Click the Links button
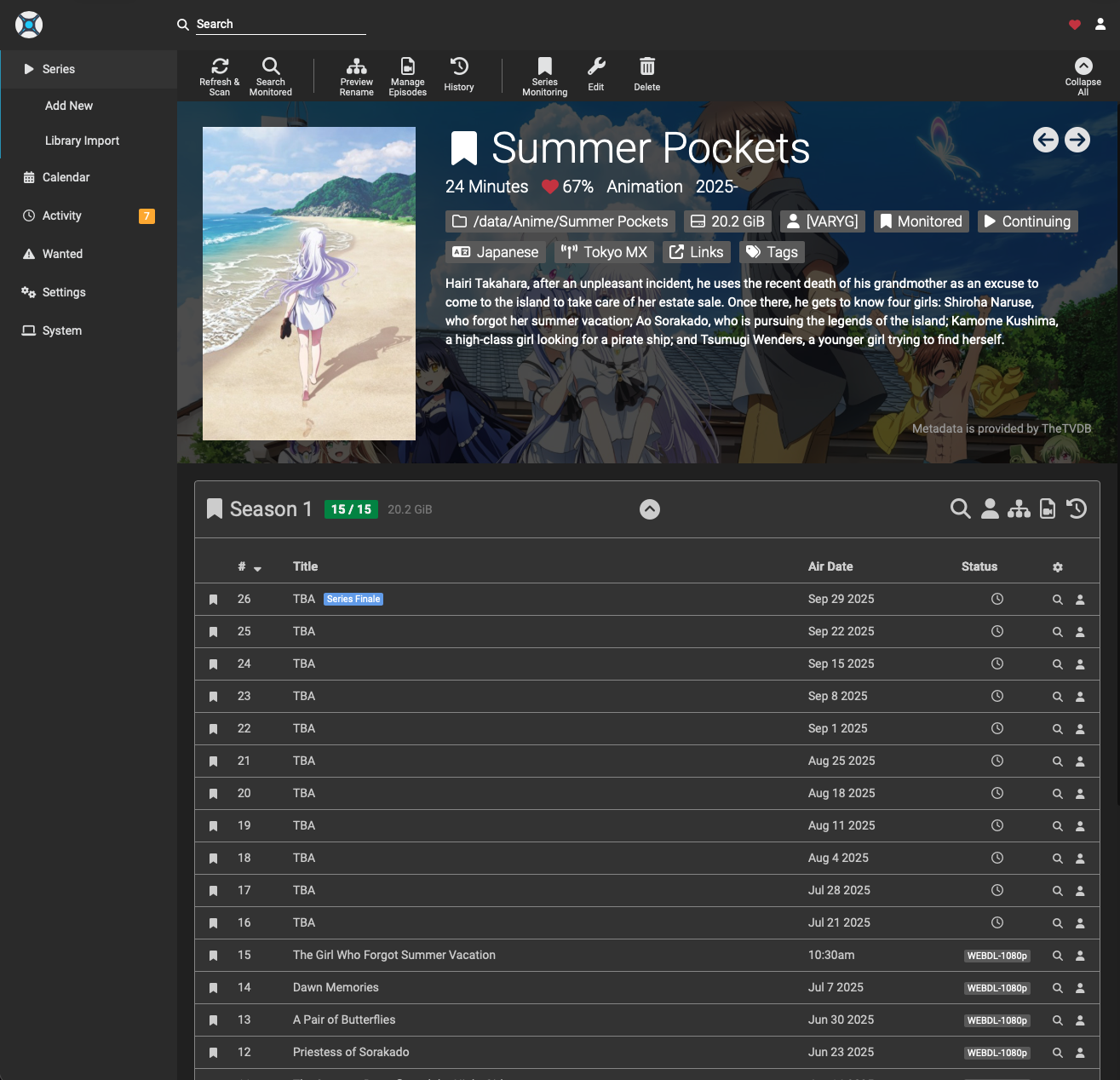Image resolution: width=1120 pixels, height=1080 pixels. pos(697,252)
